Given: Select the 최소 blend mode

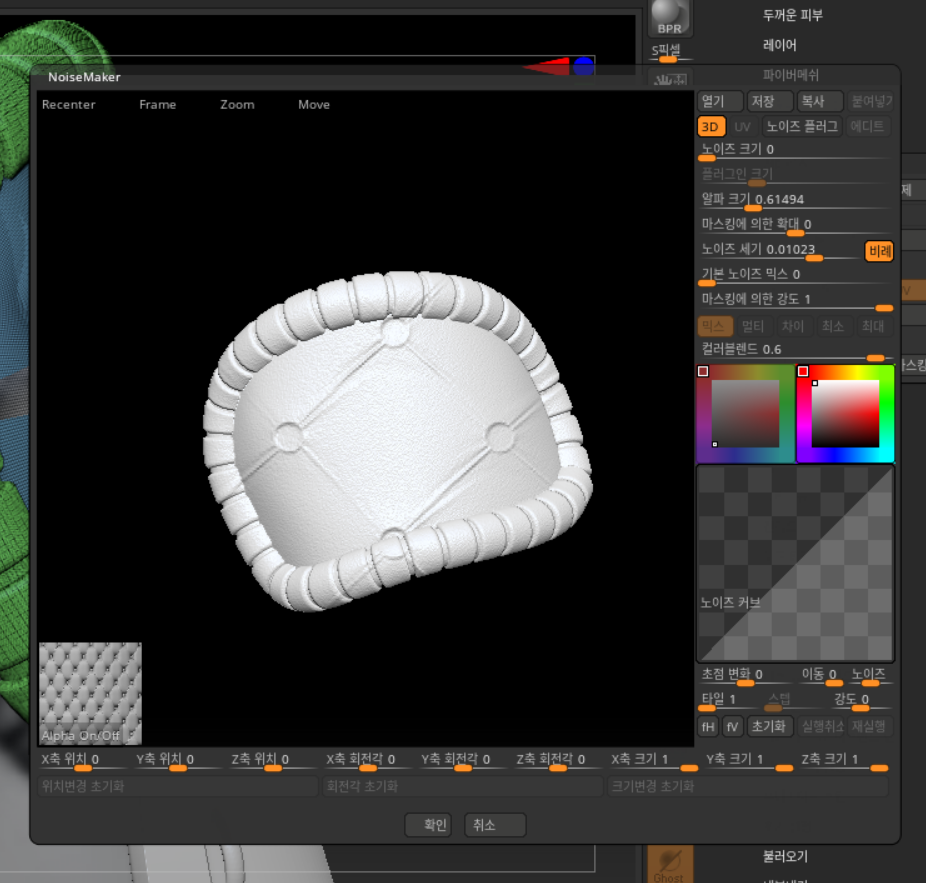Looking at the screenshot, I should point(833,326).
